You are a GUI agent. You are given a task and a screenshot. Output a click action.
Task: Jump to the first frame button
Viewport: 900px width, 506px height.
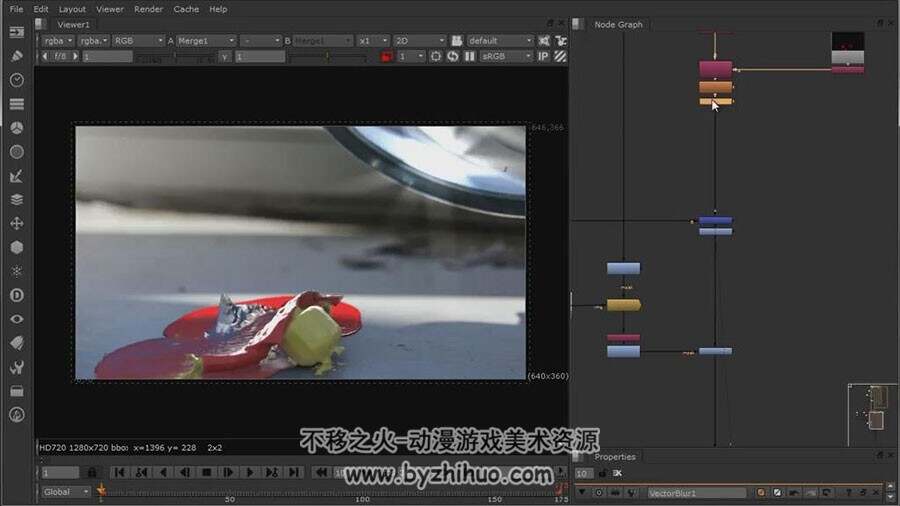coord(119,472)
